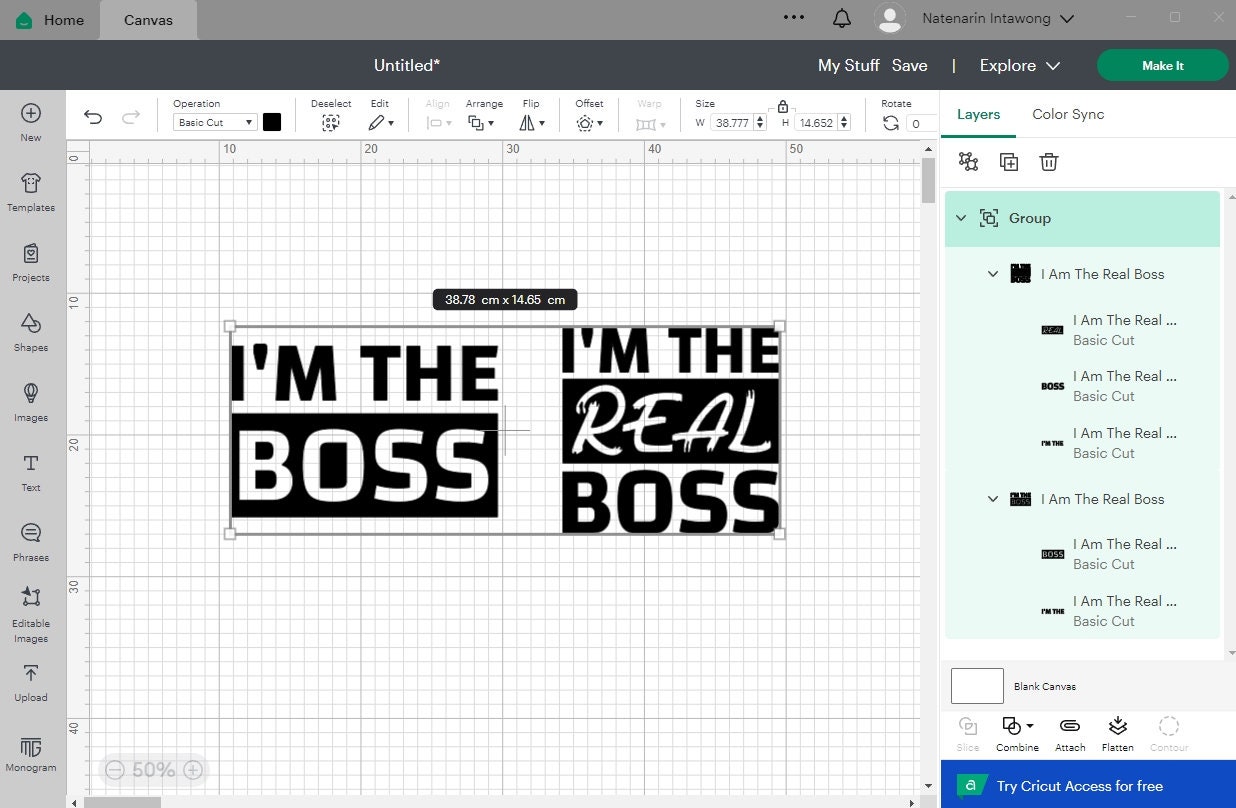
Task: Click the Make It button
Action: 1162,65
